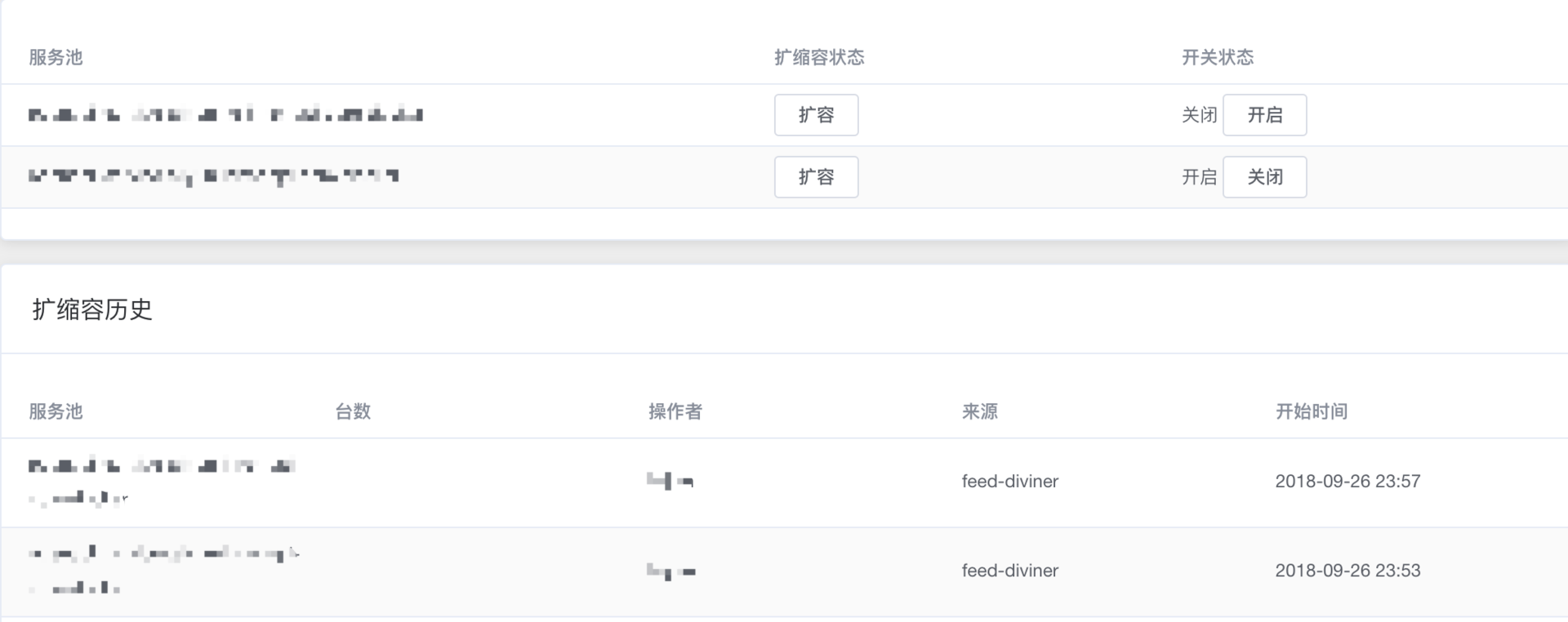This screenshot has width=1568, height=622.
Task: Click 扩容 button in the first pool row
Action: pos(816,115)
